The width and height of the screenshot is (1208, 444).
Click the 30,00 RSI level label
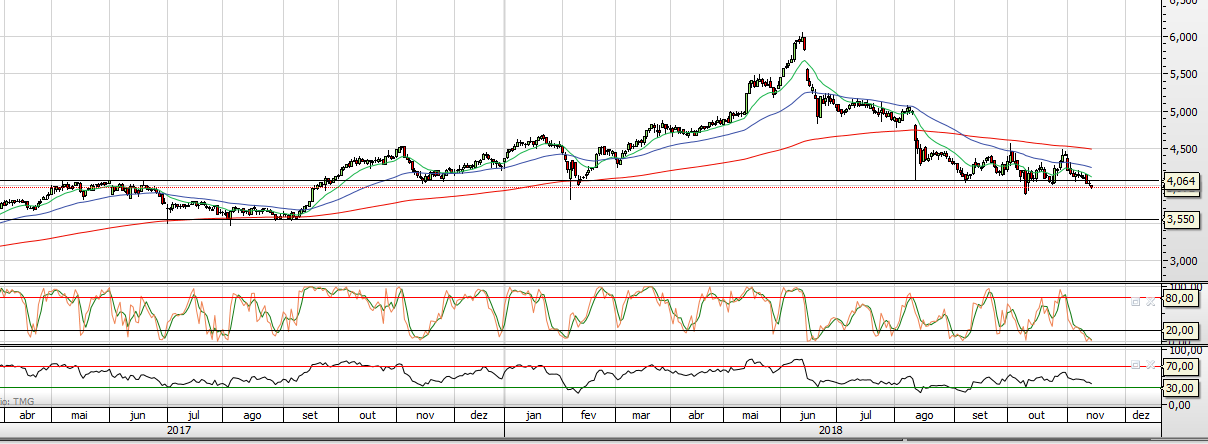tap(1181, 388)
